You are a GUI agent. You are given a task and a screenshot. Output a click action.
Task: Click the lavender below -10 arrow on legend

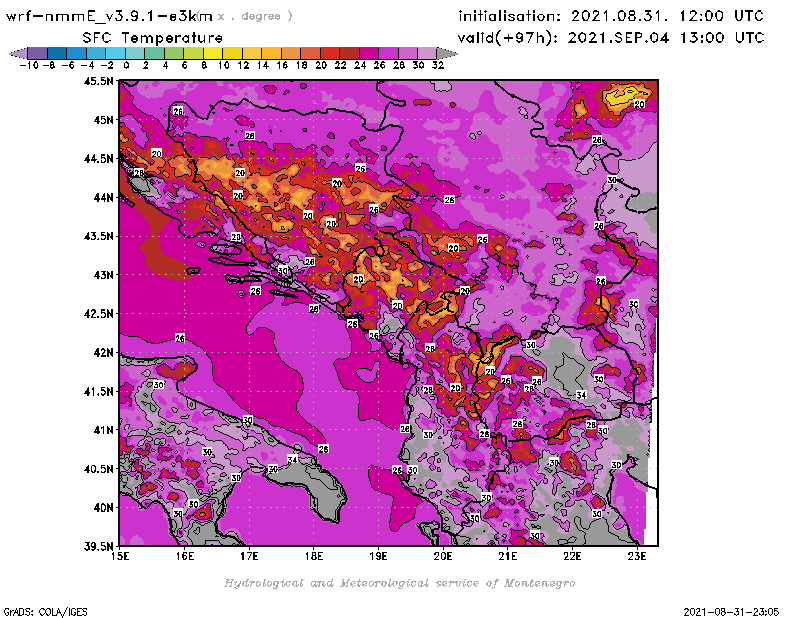coord(18,53)
